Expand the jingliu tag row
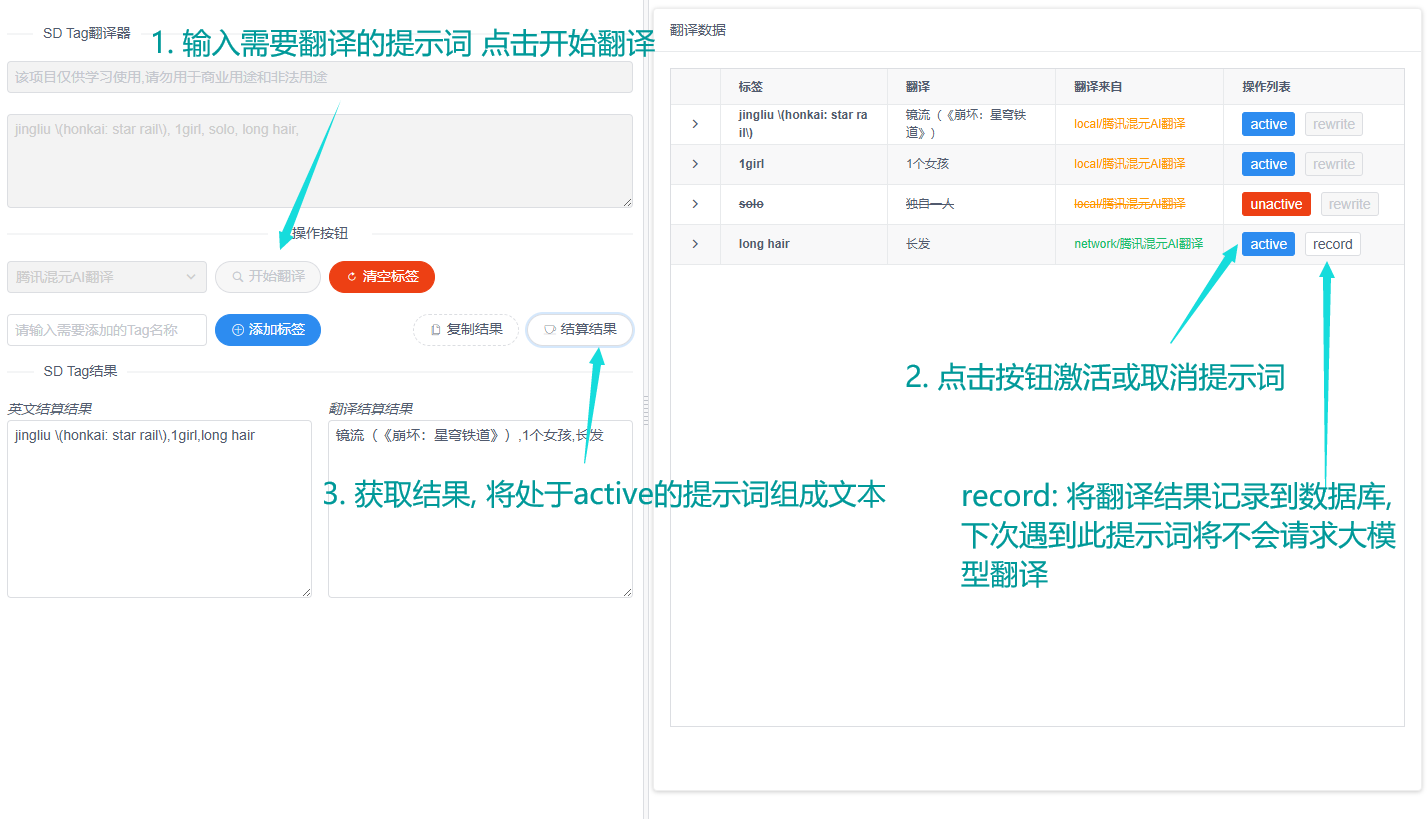Screen dimensions: 1428x819 [x=695, y=124]
